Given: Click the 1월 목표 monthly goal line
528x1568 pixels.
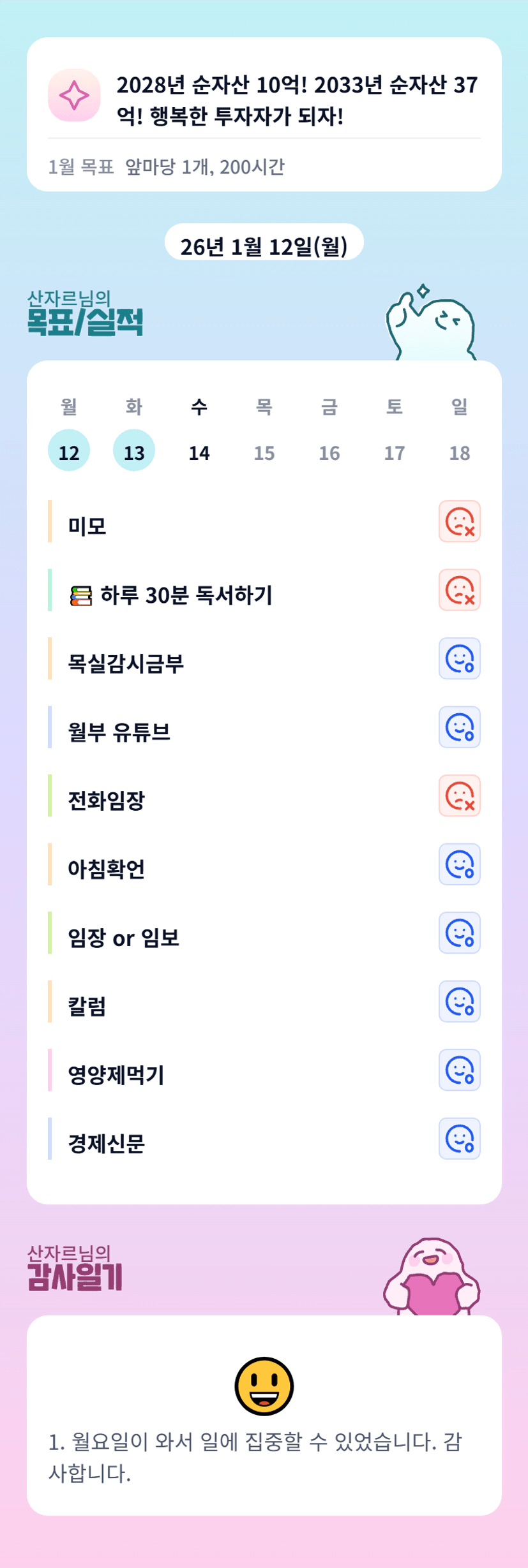Looking at the screenshot, I should coord(166,167).
